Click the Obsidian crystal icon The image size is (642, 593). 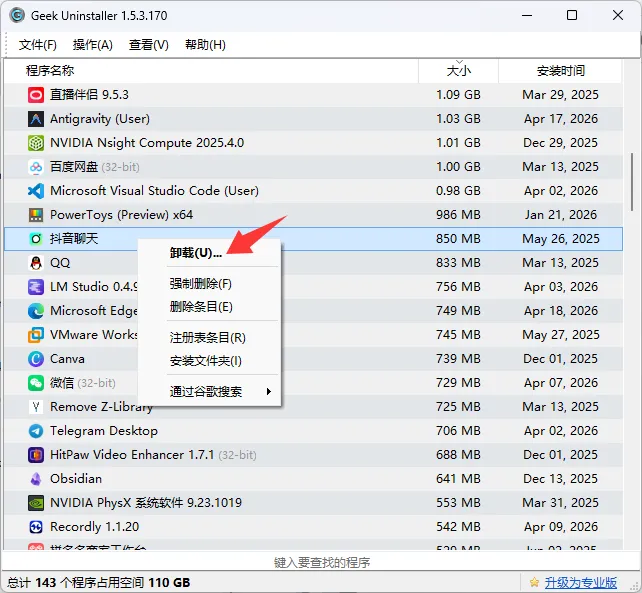point(36,479)
